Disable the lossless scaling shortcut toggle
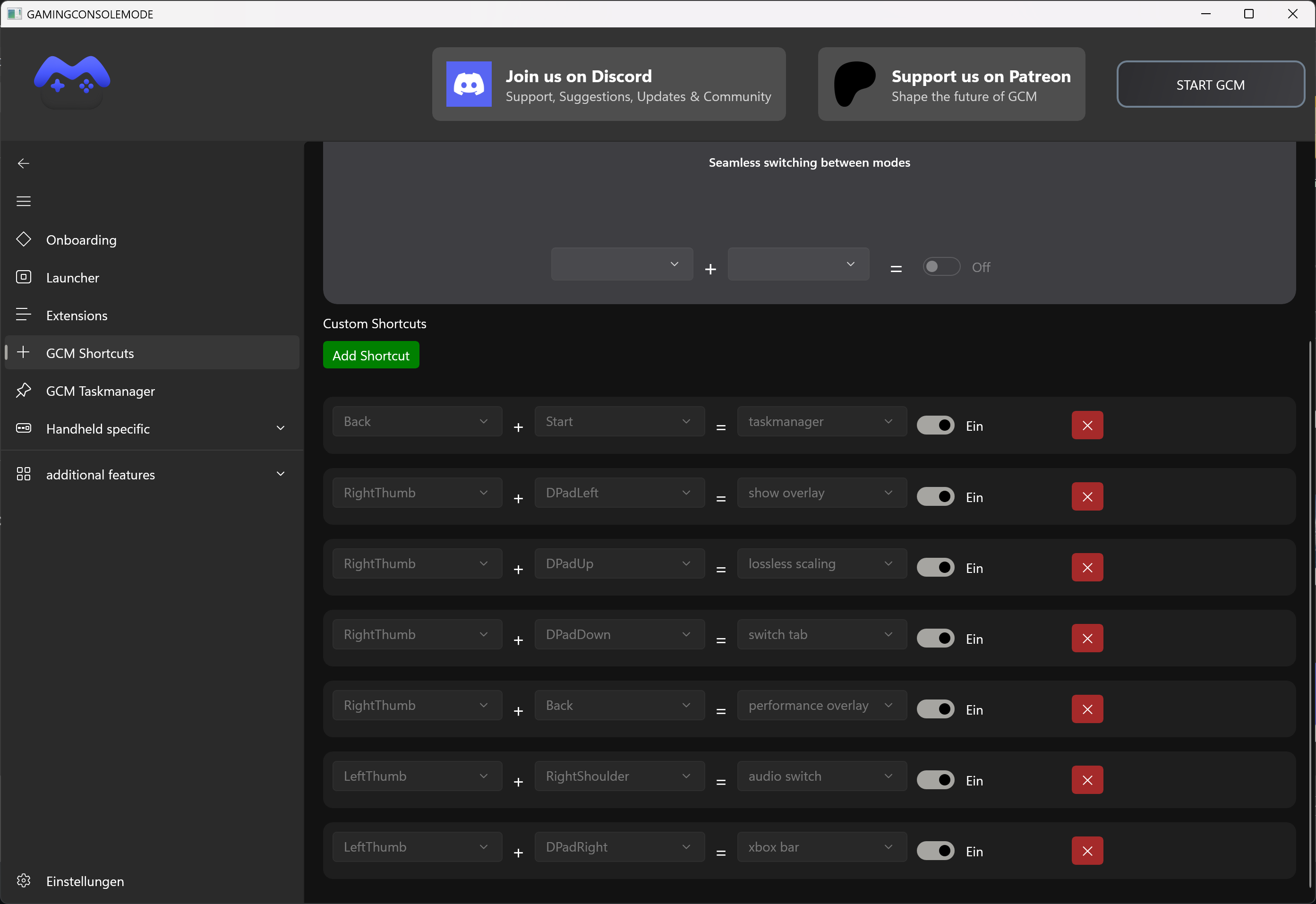Viewport: 1316px width, 904px height. (x=935, y=568)
